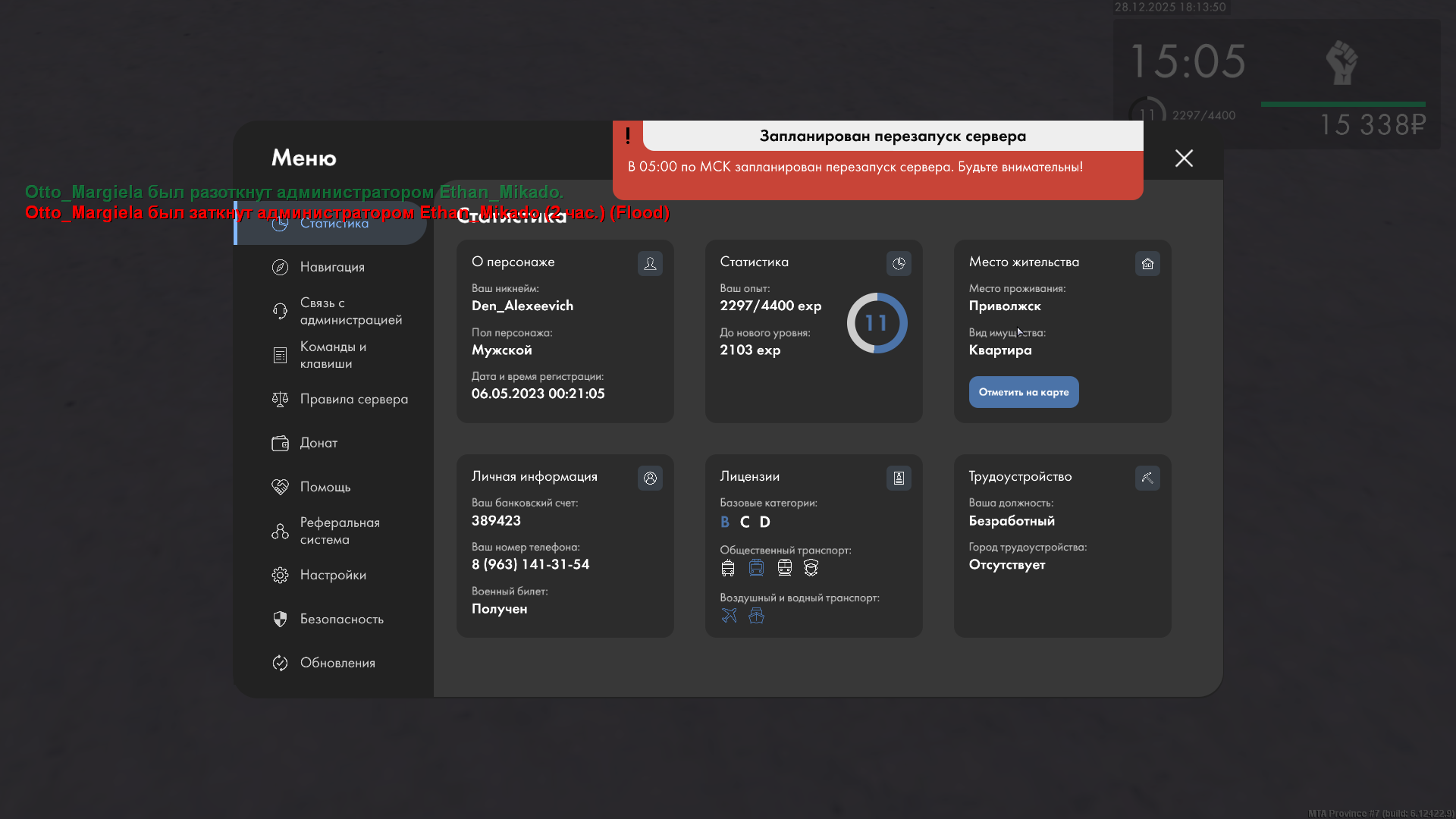Click the pickaxe icon in Трудоустройство card

(1147, 478)
